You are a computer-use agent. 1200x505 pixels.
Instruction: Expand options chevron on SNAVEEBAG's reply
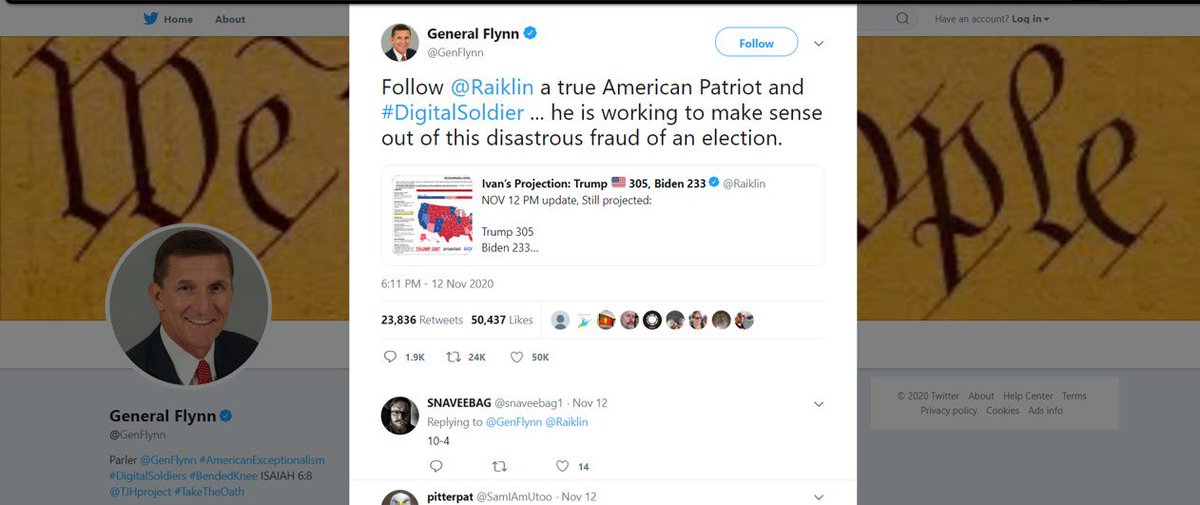click(x=819, y=404)
